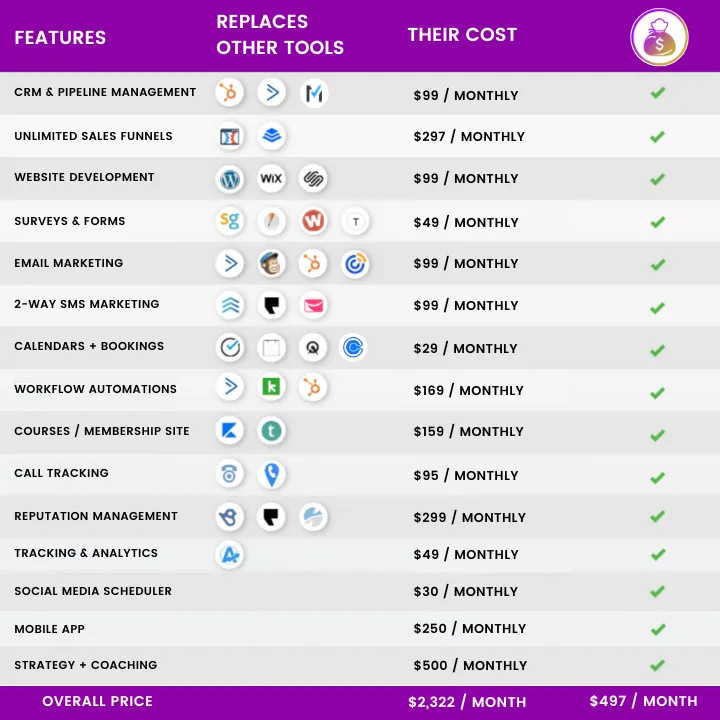The width and height of the screenshot is (720, 720).
Task: Click the Teachable icon in Courses row
Action: coord(271,431)
